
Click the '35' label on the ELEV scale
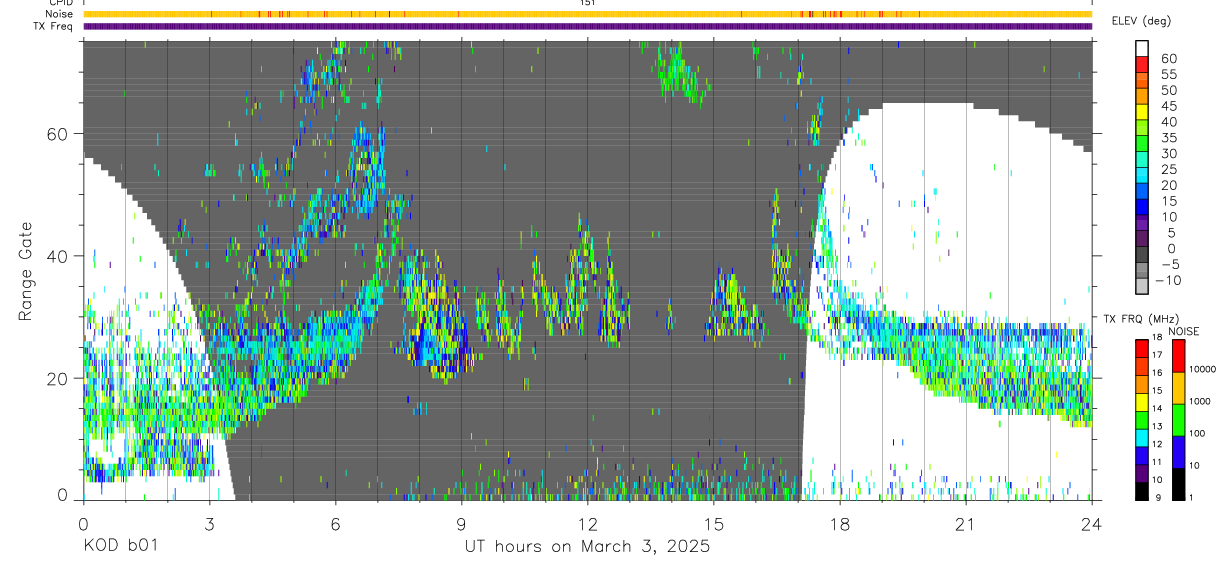pyautogui.click(x=1167, y=138)
